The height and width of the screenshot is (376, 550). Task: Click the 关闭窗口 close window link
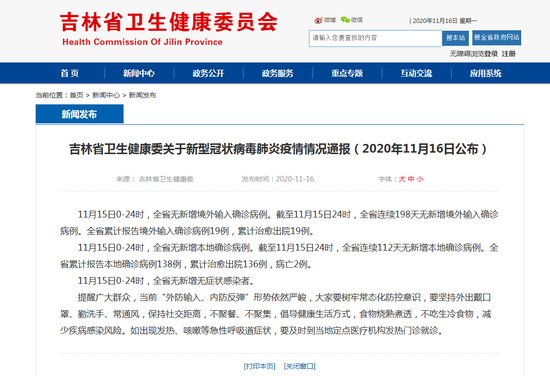click(300, 366)
